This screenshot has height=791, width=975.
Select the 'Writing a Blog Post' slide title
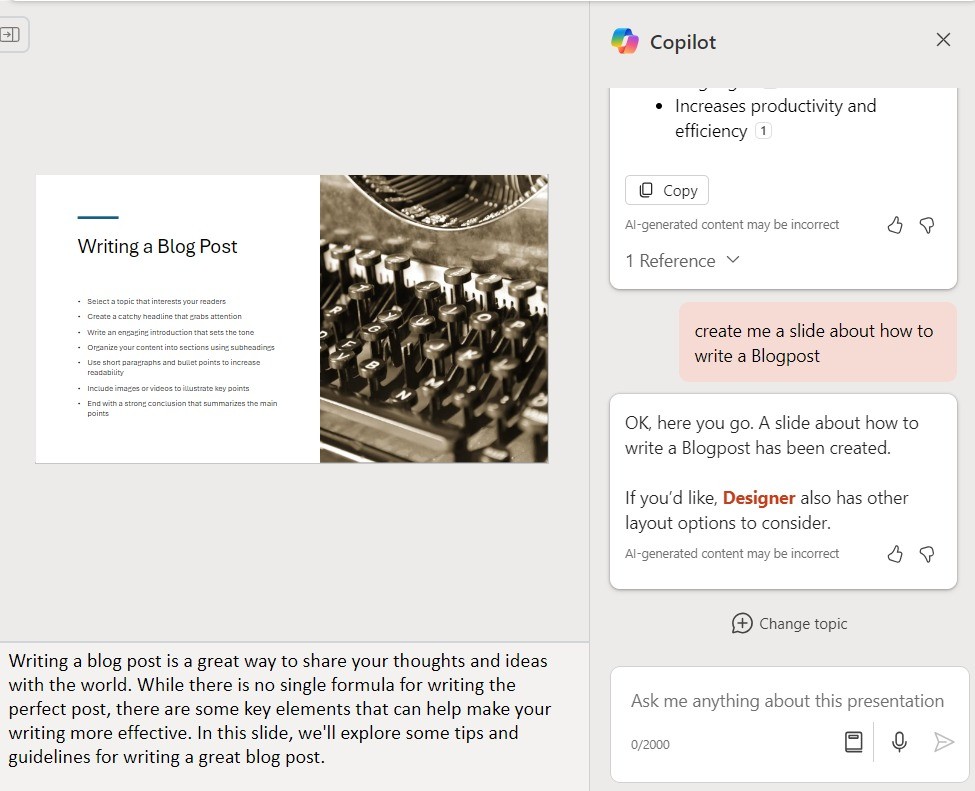point(158,247)
